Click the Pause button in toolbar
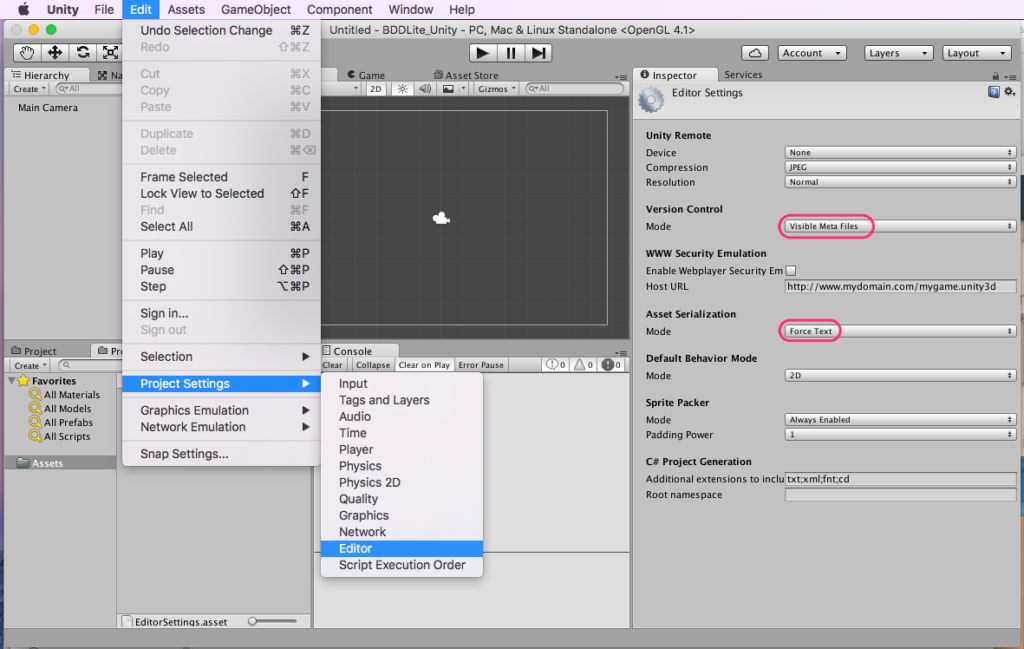1024x649 pixels. [511, 53]
